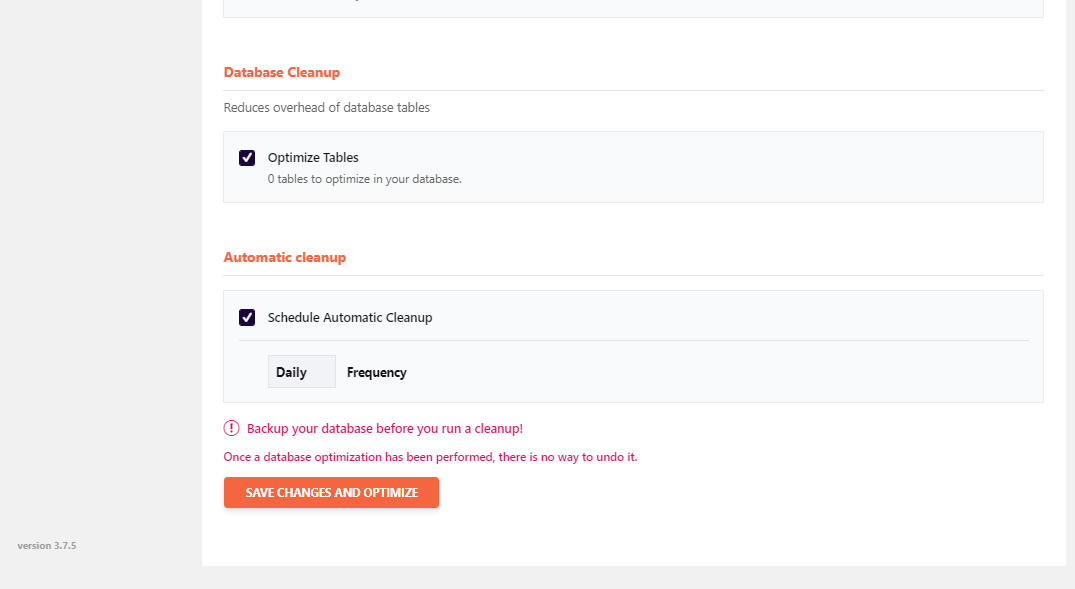Toggle the Schedule Automatic Cleanup checkbox
Screen dimensions: 1075x589
tap(247, 318)
